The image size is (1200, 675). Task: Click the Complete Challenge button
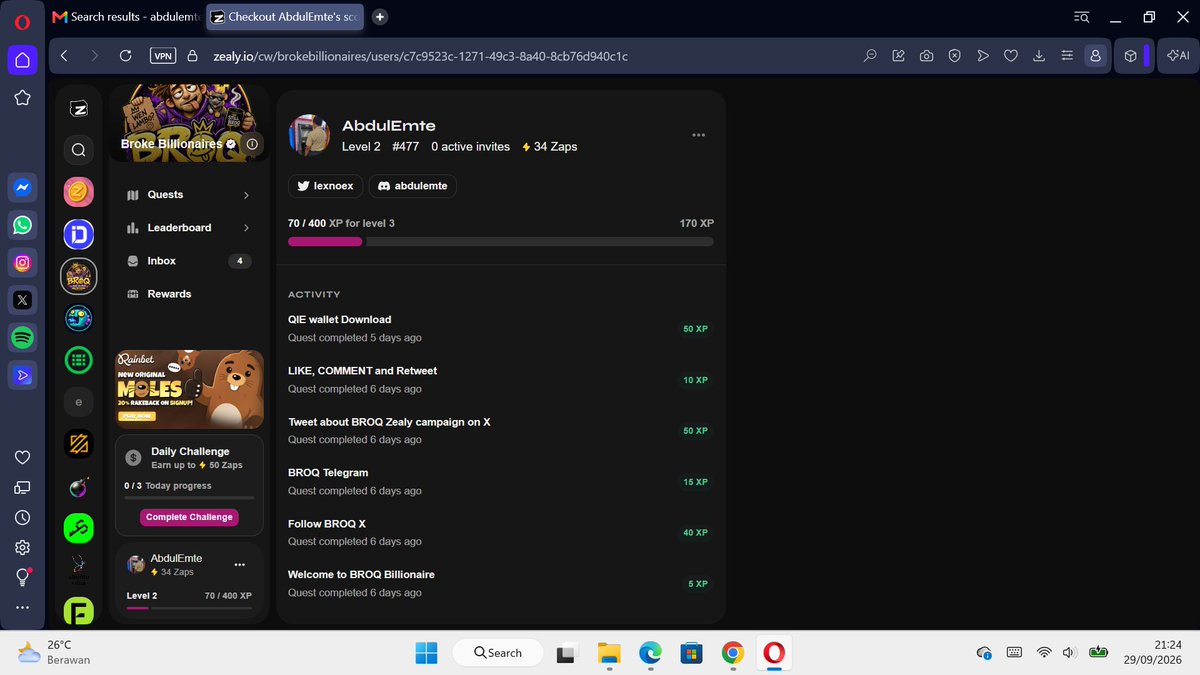click(189, 517)
